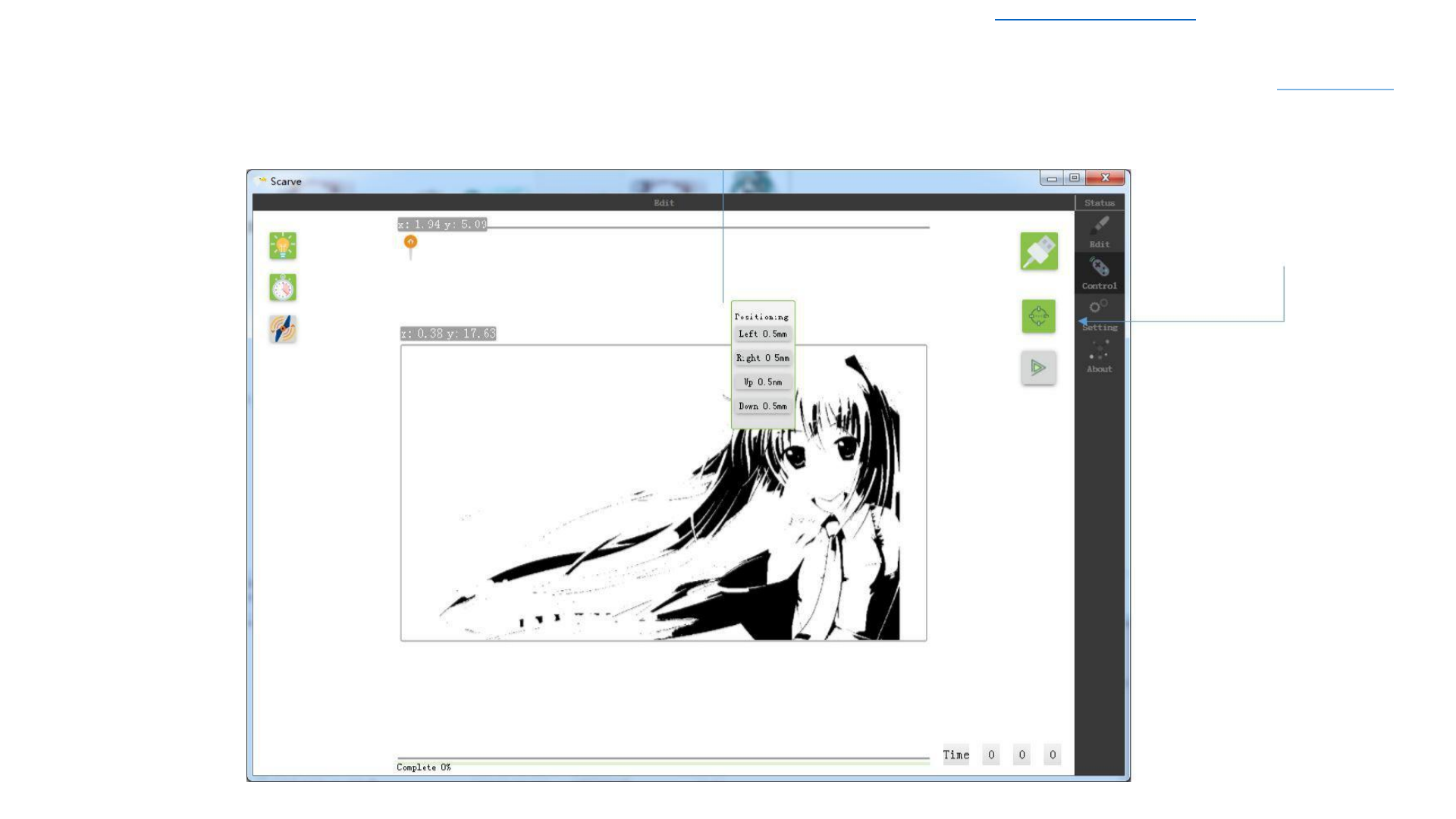Click the anime engraving image preview
1456x819 pixels.
[663, 493]
